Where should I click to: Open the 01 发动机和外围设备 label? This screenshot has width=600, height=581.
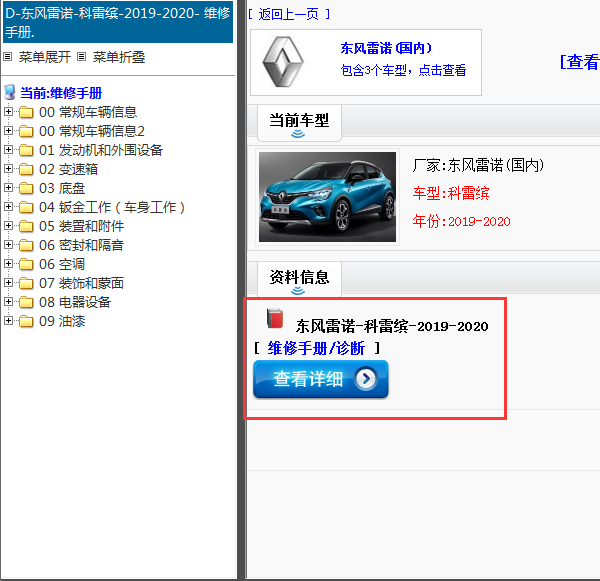[101, 150]
